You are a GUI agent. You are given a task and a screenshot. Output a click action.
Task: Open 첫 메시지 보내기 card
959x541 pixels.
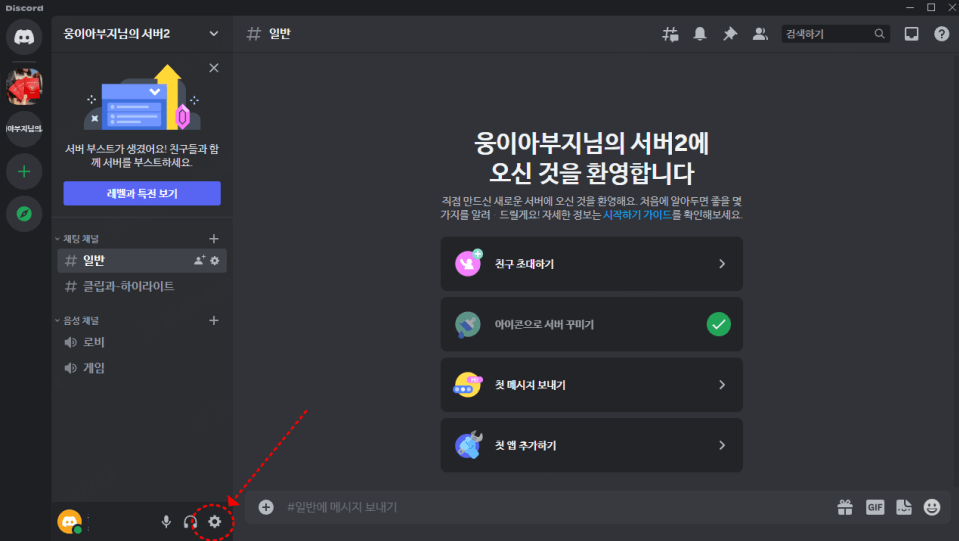point(591,385)
